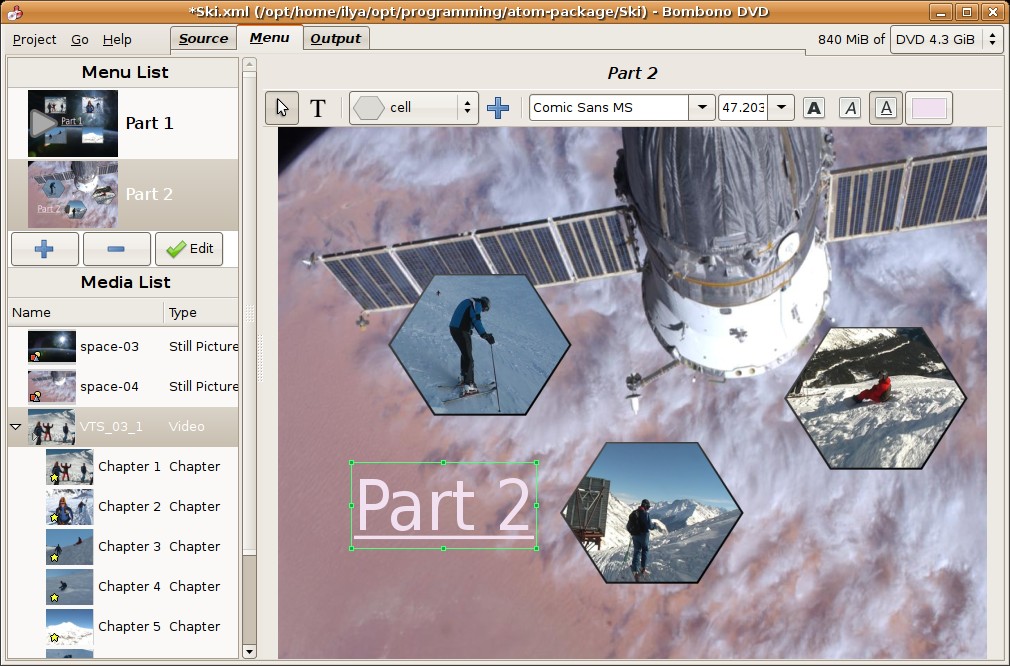Switch to the Output tab
This screenshot has height=666, width=1010.
tap(336, 38)
